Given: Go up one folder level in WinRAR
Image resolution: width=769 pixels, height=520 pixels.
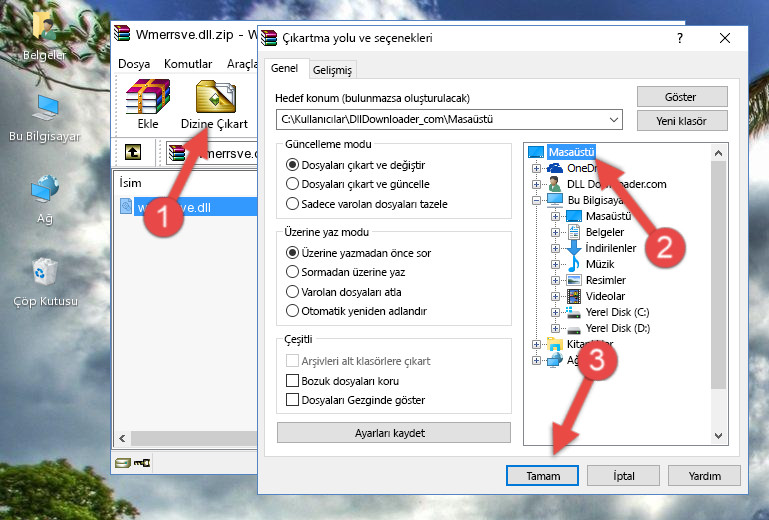Looking at the screenshot, I should (x=133, y=153).
